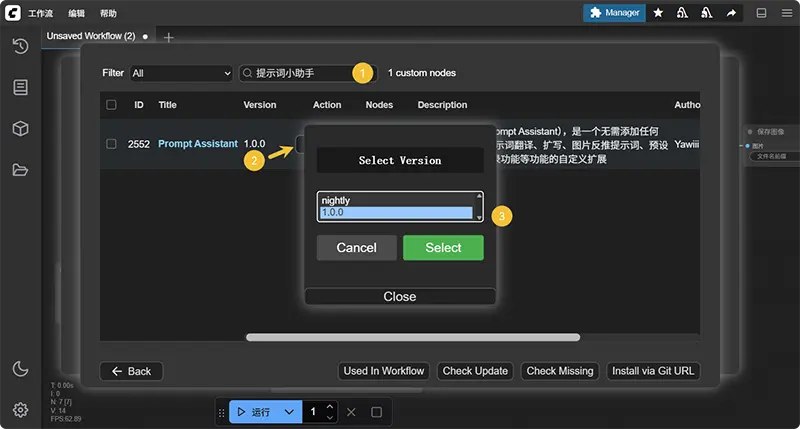800x429 pixels.
Task: Open the workflows folder icon
Action: coord(20,170)
